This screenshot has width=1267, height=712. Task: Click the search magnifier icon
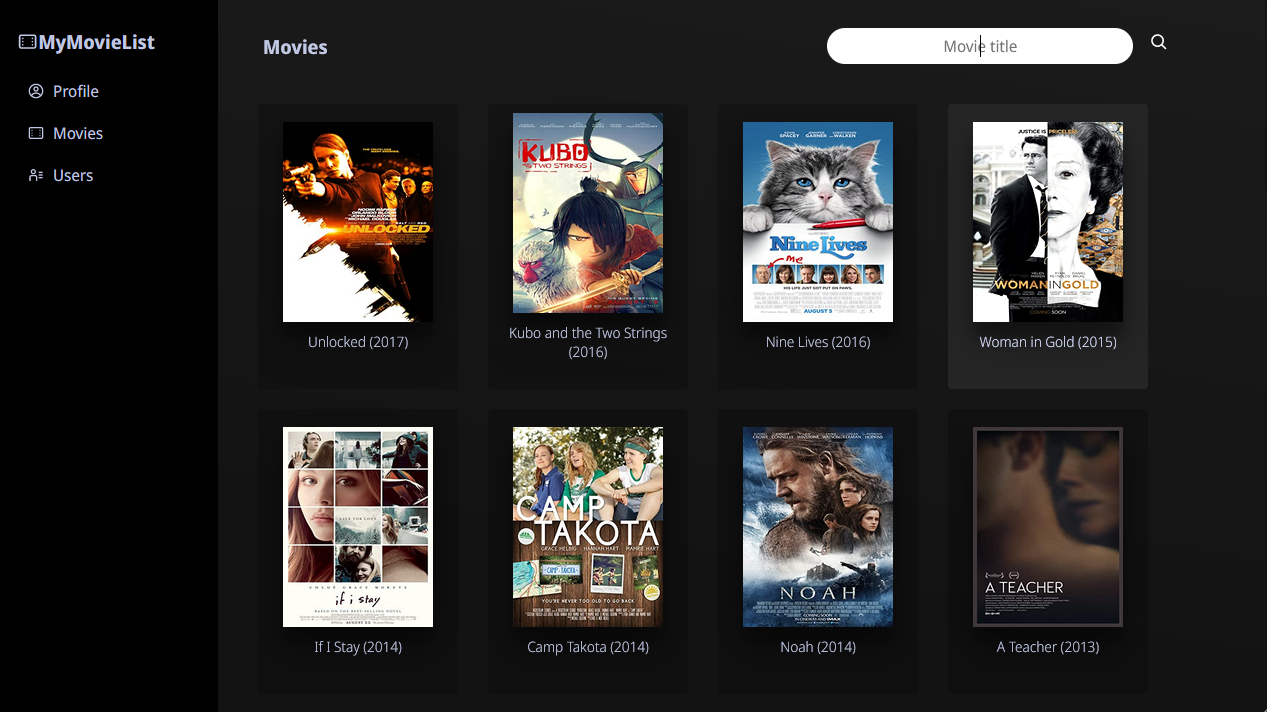[1159, 42]
